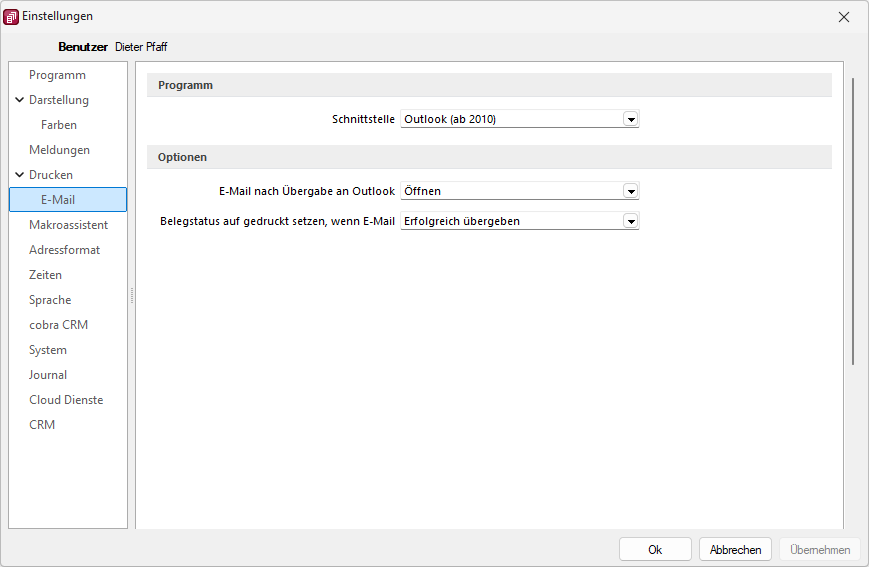Viewport: 869px width, 567px height.
Task: Click the Benutzer label
Action: tap(83, 47)
